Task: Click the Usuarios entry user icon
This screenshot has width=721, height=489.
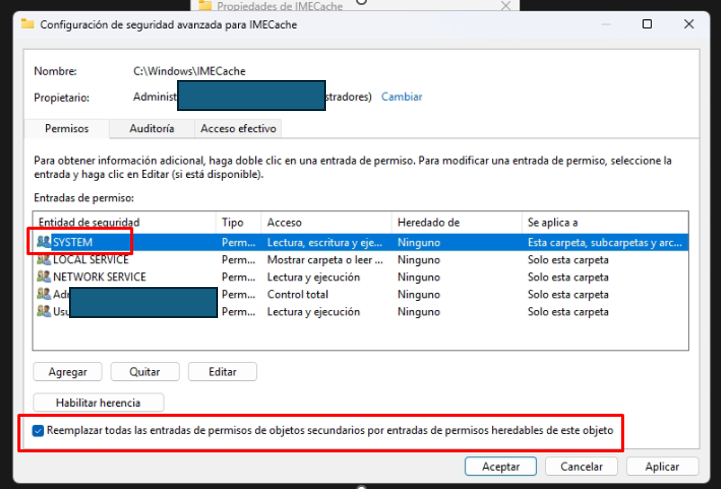Action: point(43,312)
